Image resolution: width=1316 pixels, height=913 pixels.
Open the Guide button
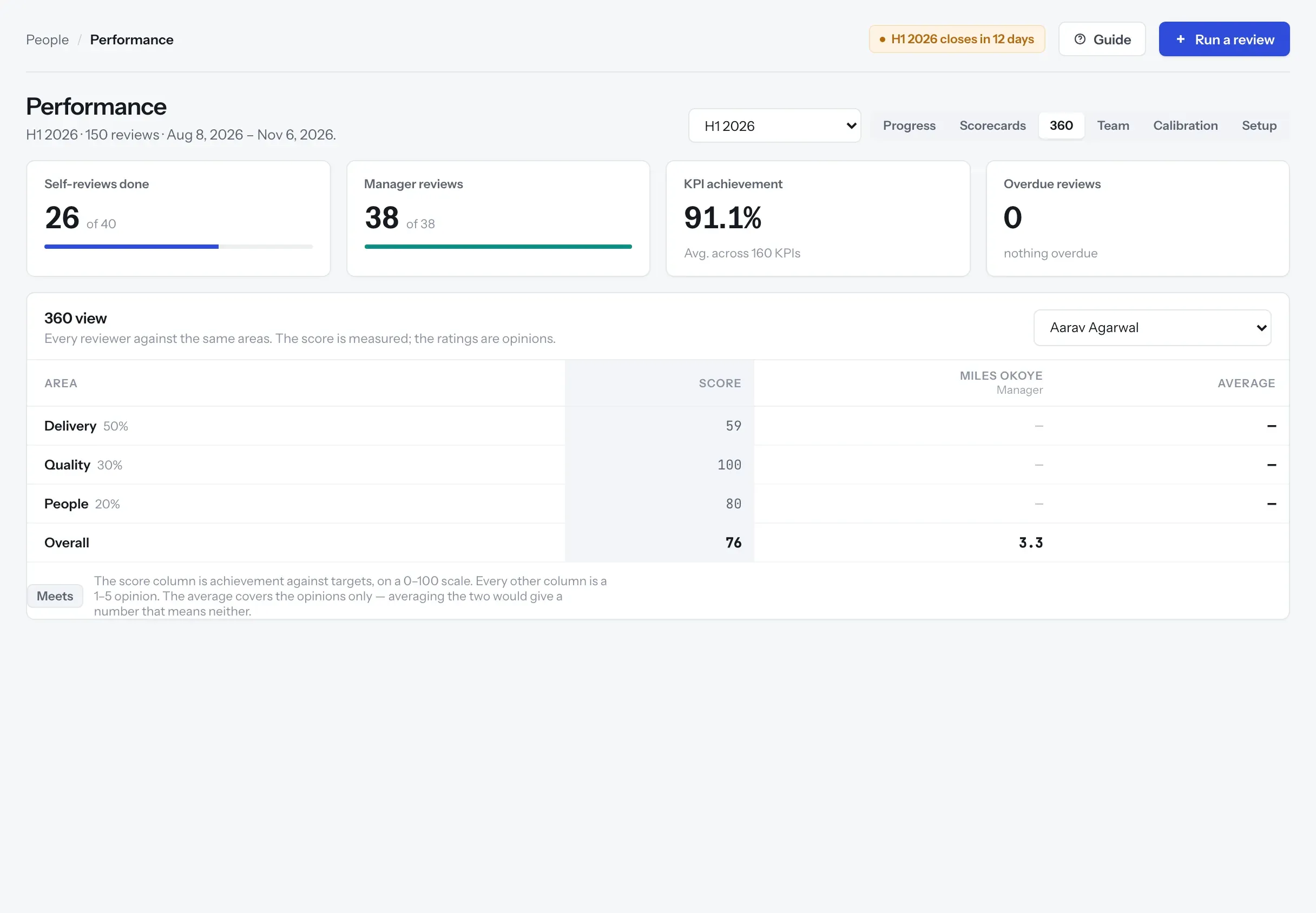point(1102,39)
